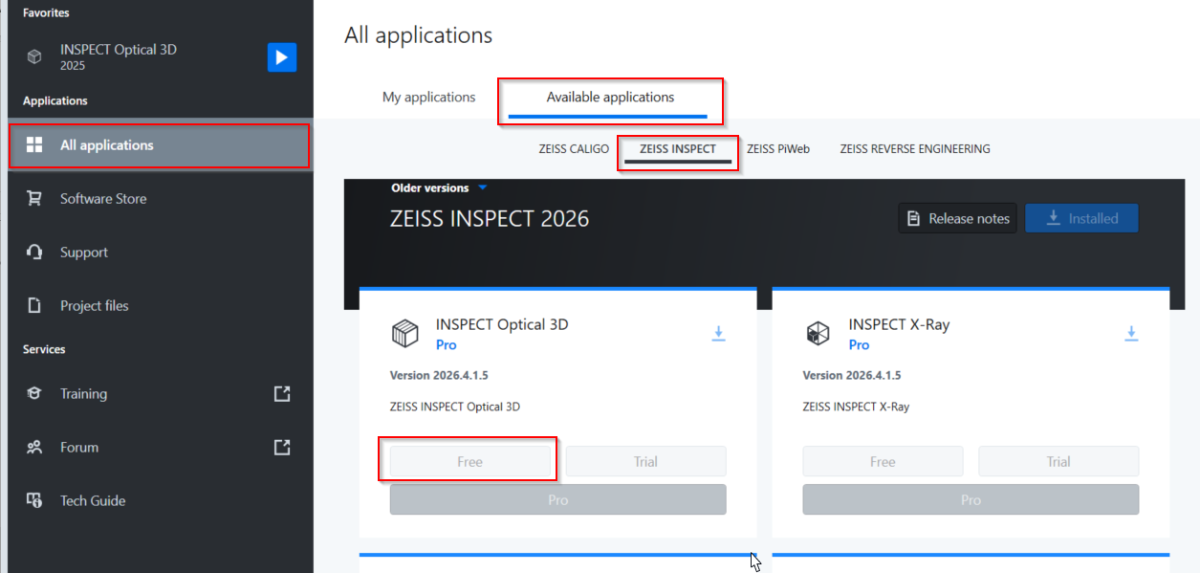Click the Installed button
The height and width of the screenshot is (573, 1200).
(1081, 218)
